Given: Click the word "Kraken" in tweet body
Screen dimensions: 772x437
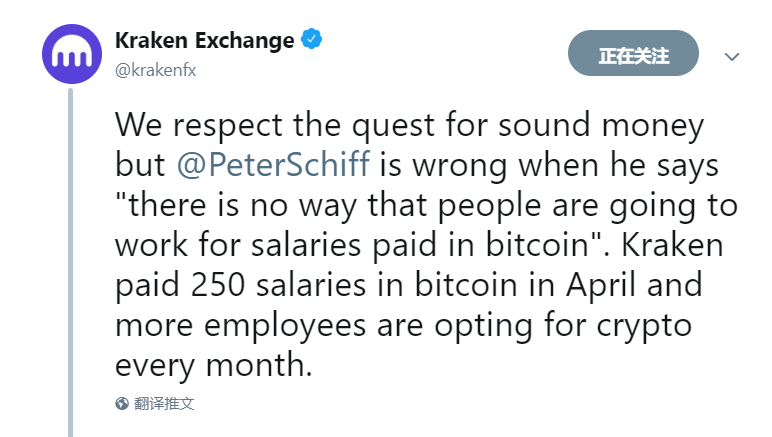Looking at the screenshot, I should (x=672, y=245).
